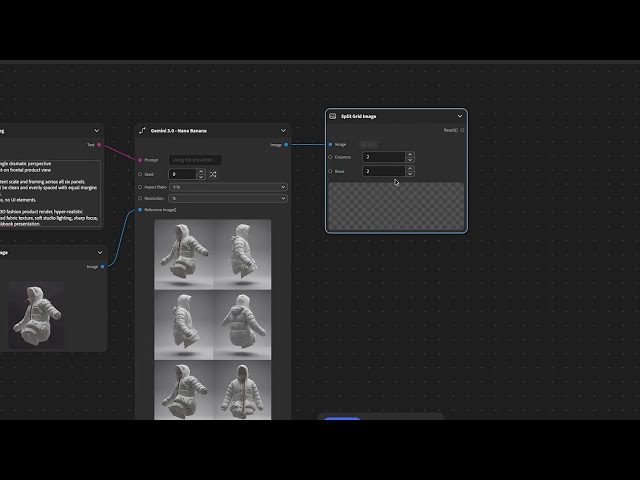This screenshot has width=640, height=480.
Task: Collapse the Split Grid Image node
Action: 460,116
